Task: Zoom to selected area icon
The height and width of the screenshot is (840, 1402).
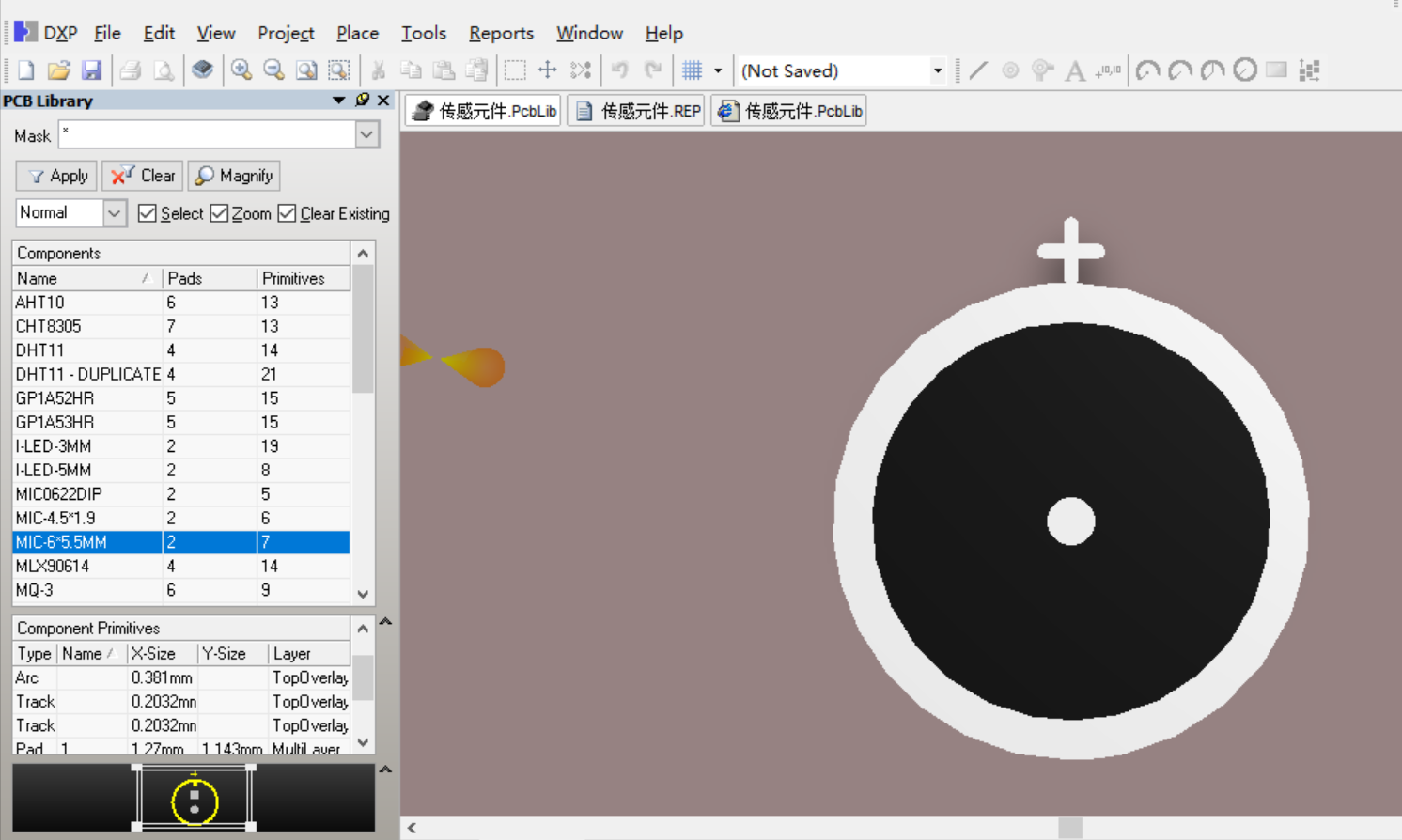Action: [339, 70]
